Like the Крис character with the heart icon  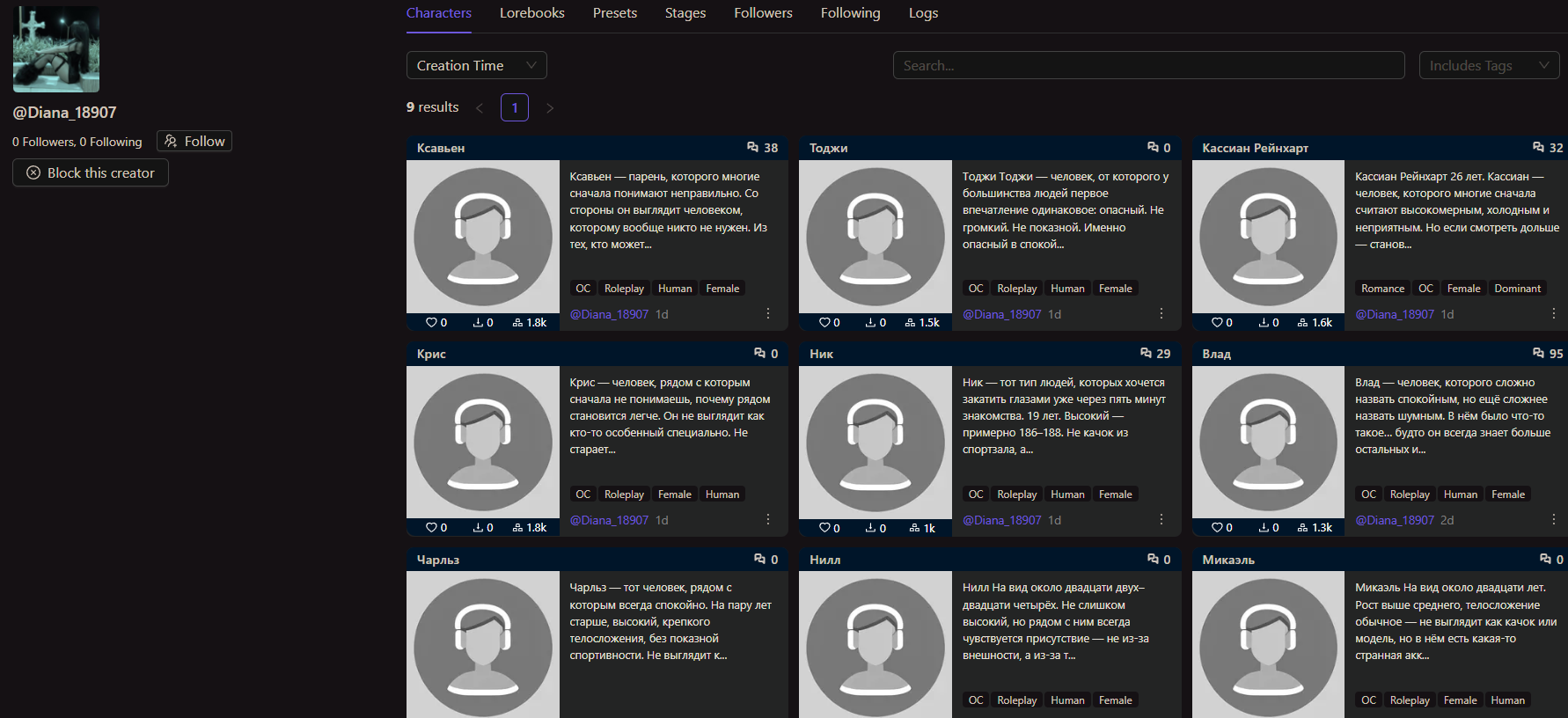431,527
